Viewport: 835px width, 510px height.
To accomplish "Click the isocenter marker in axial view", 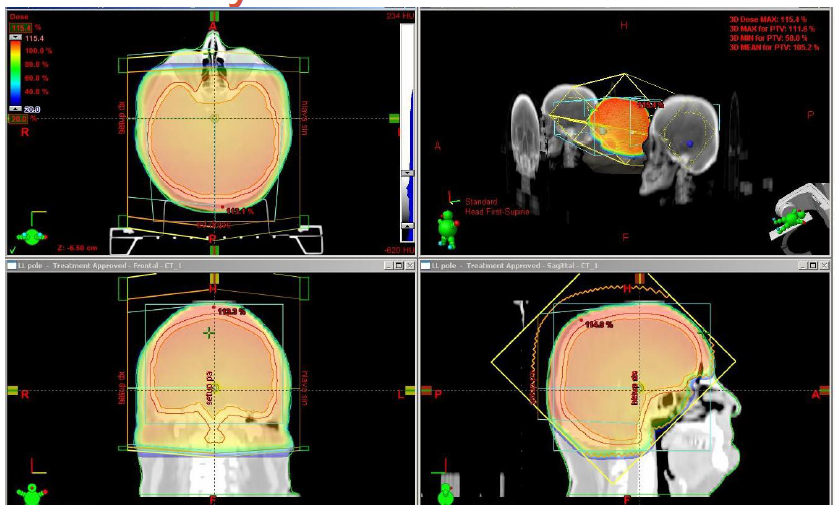I will point(213,118).
